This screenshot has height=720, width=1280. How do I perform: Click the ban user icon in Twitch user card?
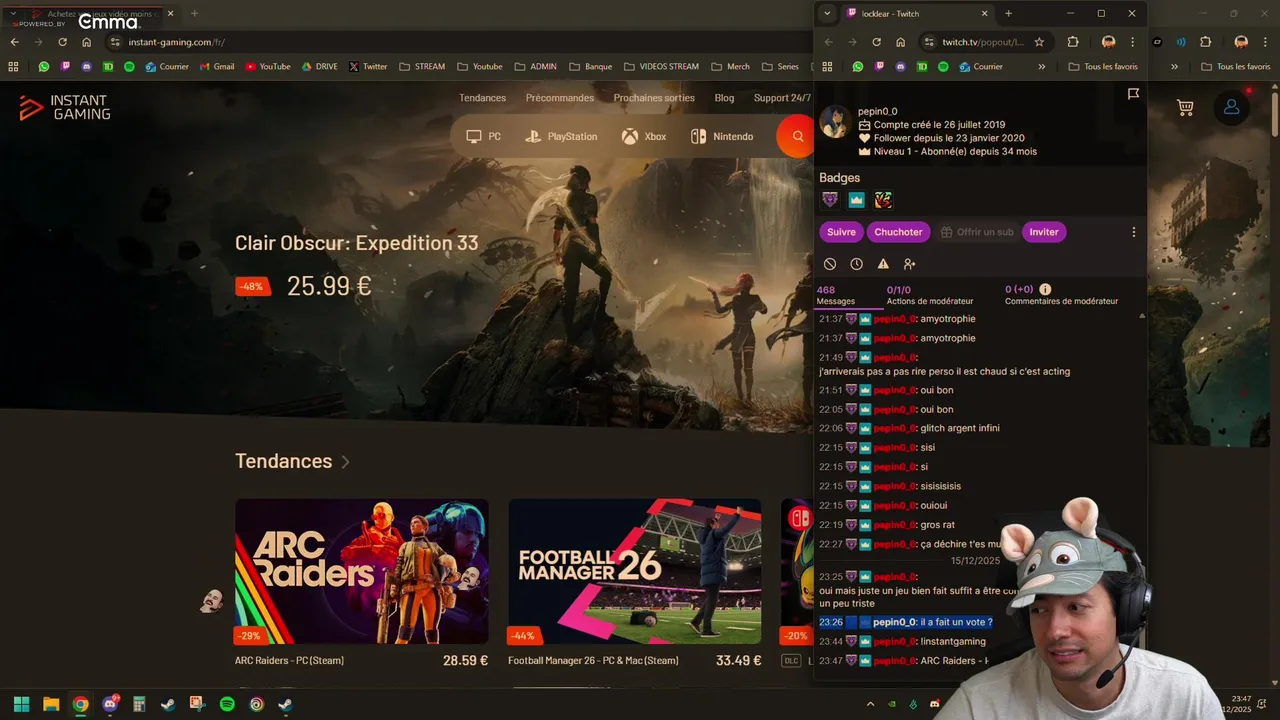click(830, 264)
